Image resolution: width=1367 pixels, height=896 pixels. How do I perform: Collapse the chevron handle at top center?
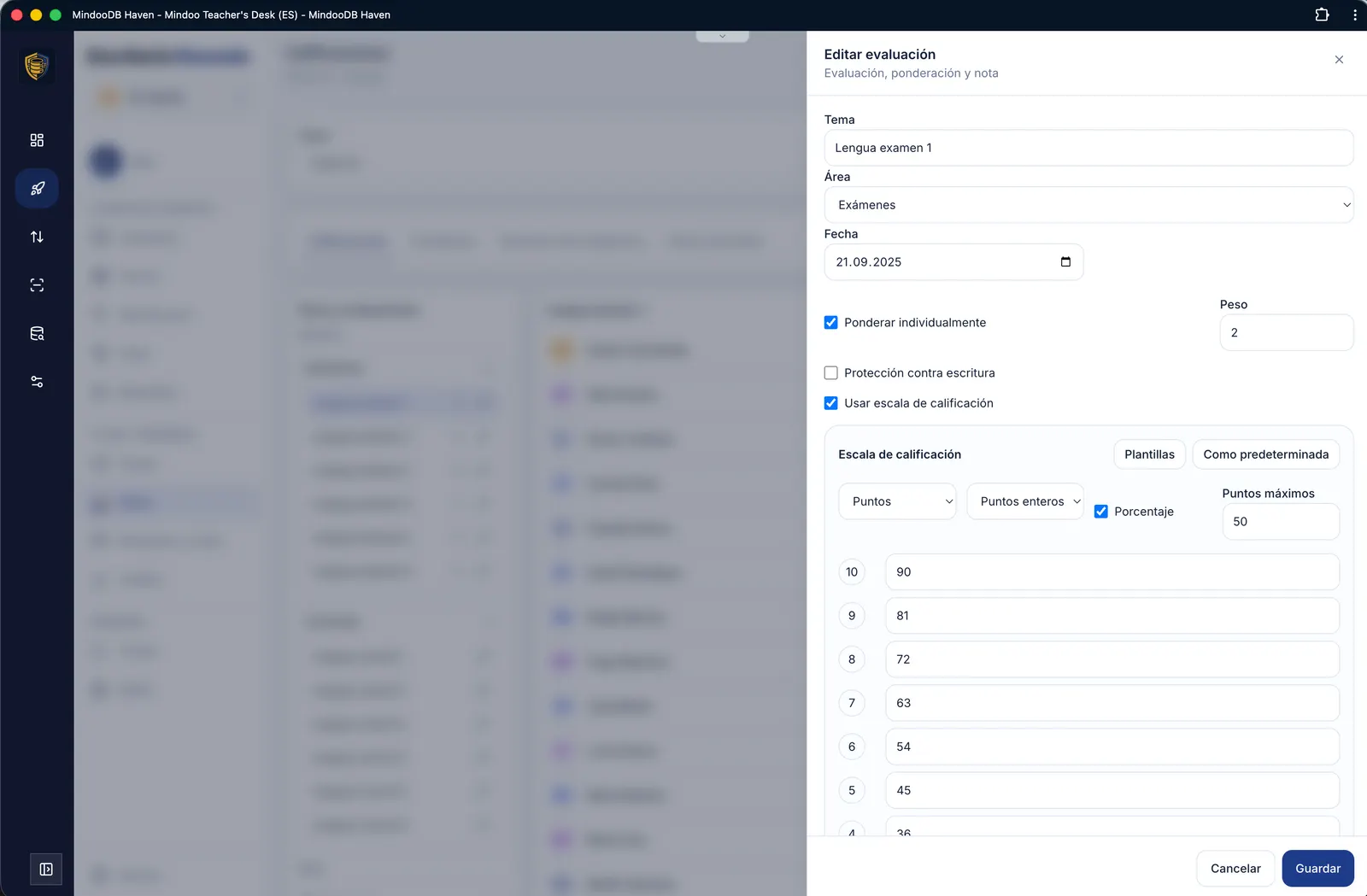point(723,36)
